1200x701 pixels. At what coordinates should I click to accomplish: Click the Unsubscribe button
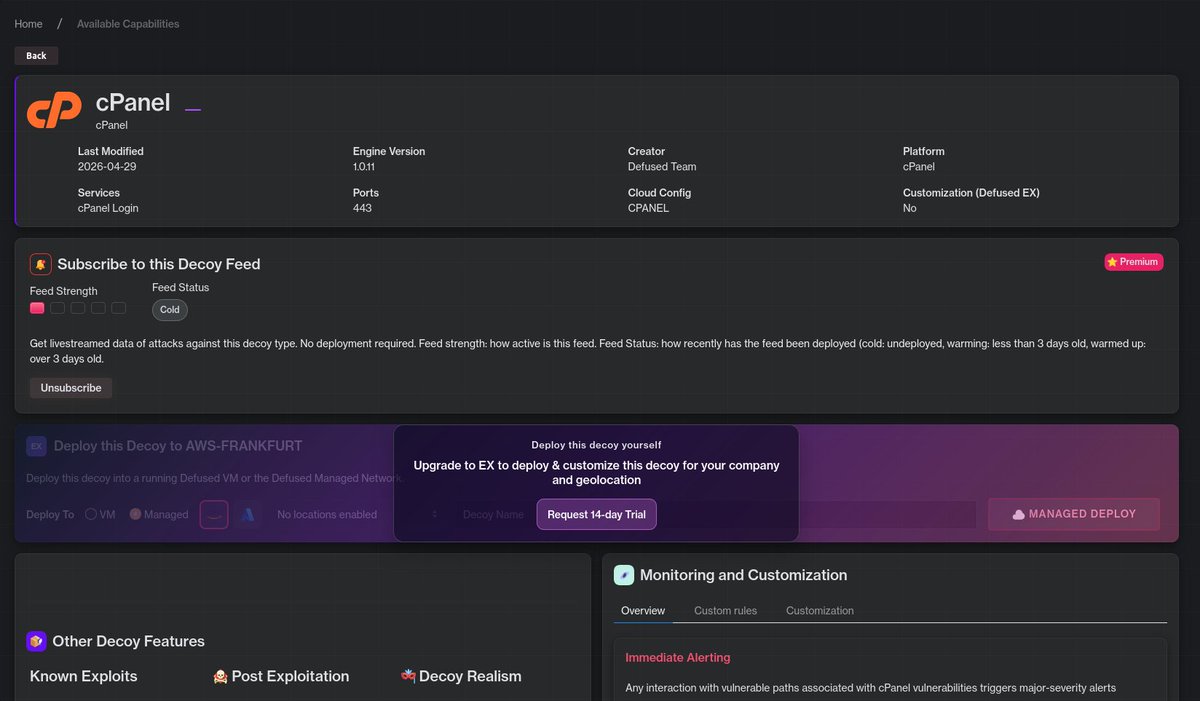[x=71, y=387]
